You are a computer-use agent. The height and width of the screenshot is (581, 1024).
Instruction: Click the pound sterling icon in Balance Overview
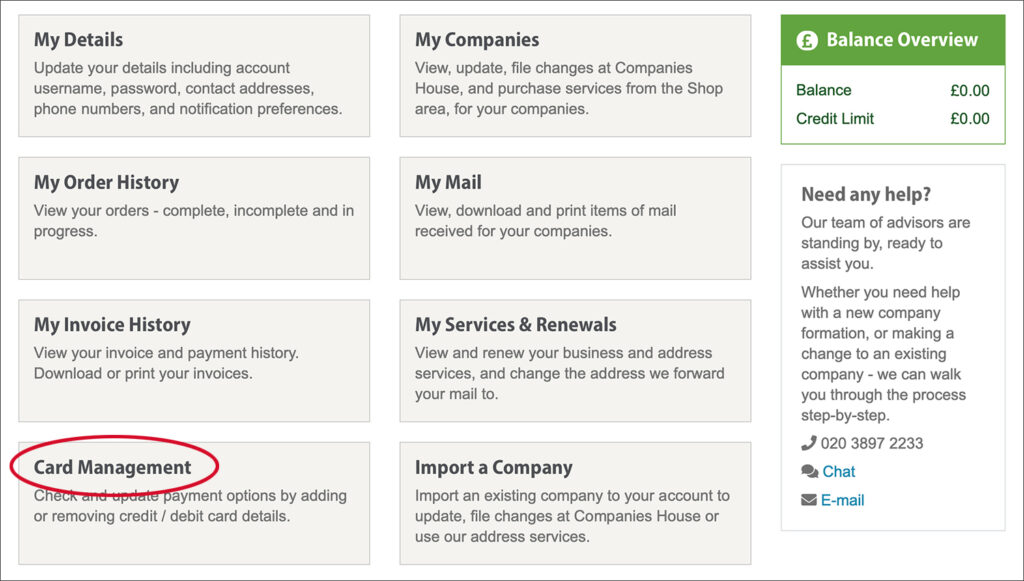807,40
